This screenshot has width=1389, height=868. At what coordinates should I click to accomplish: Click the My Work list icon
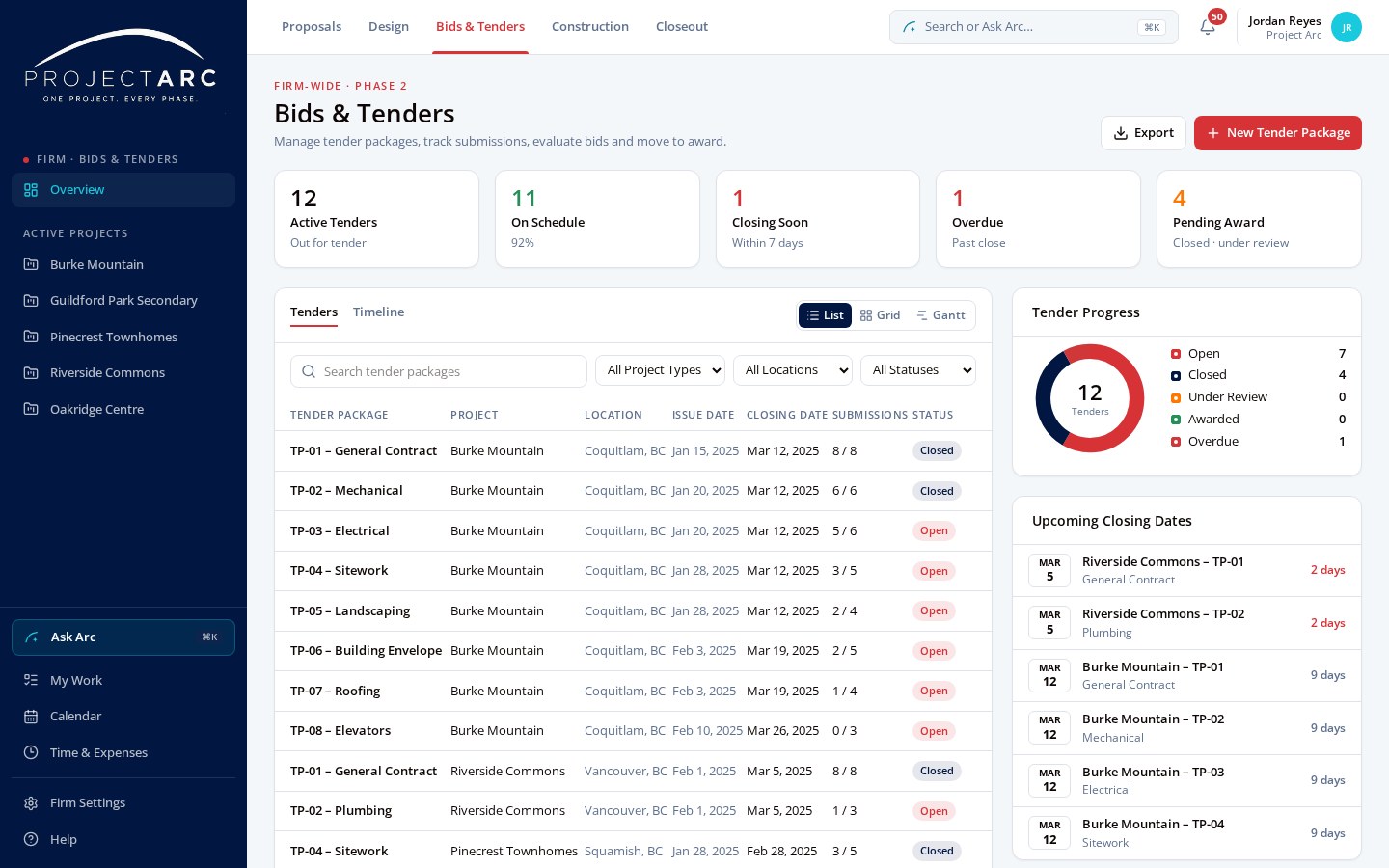[31, 680]
